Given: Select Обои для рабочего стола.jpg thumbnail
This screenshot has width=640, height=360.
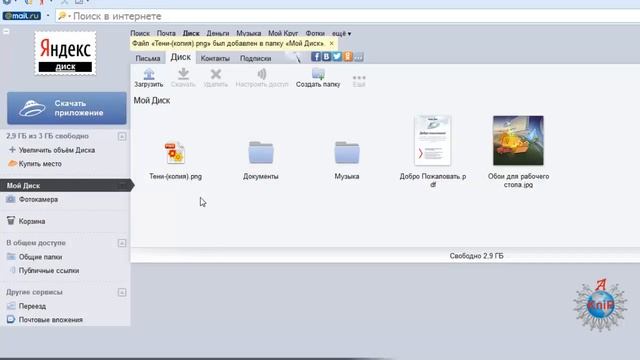Looking at the screenshot, I should 518,140.
